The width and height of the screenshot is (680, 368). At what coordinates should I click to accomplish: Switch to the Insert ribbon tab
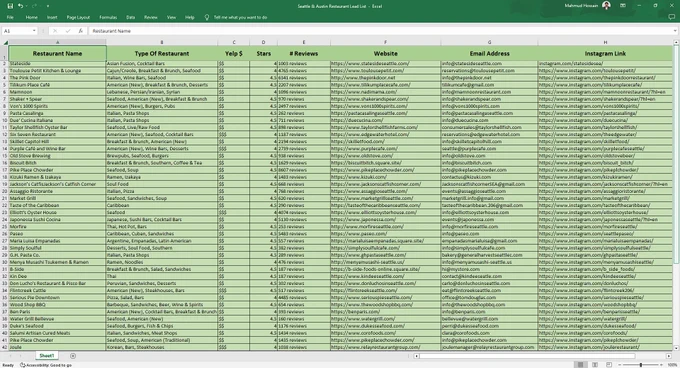tap(52, 17)
